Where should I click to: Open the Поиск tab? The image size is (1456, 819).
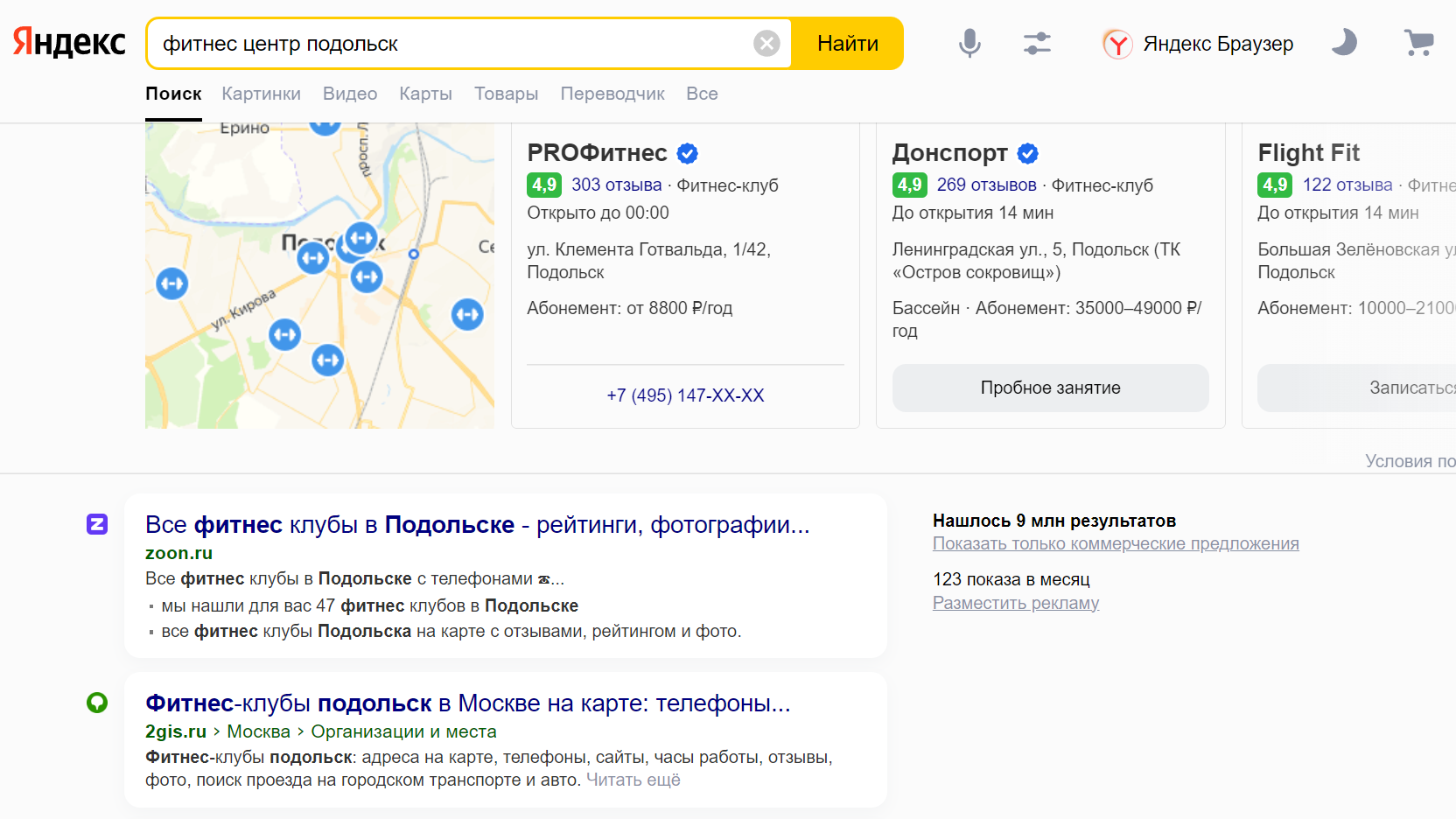(173, 94)
